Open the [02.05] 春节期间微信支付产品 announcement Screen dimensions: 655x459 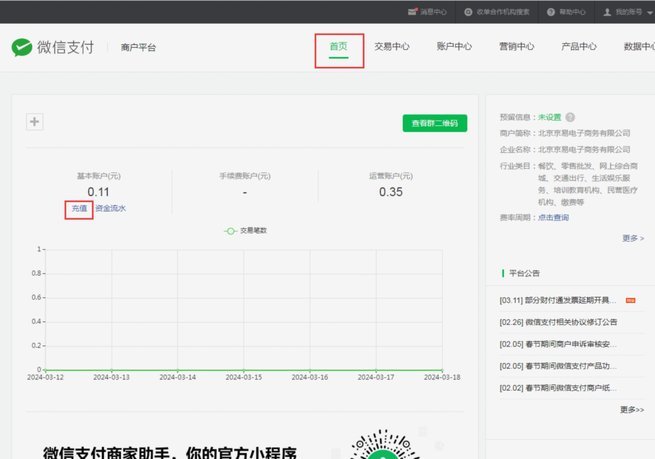(558, 366)
